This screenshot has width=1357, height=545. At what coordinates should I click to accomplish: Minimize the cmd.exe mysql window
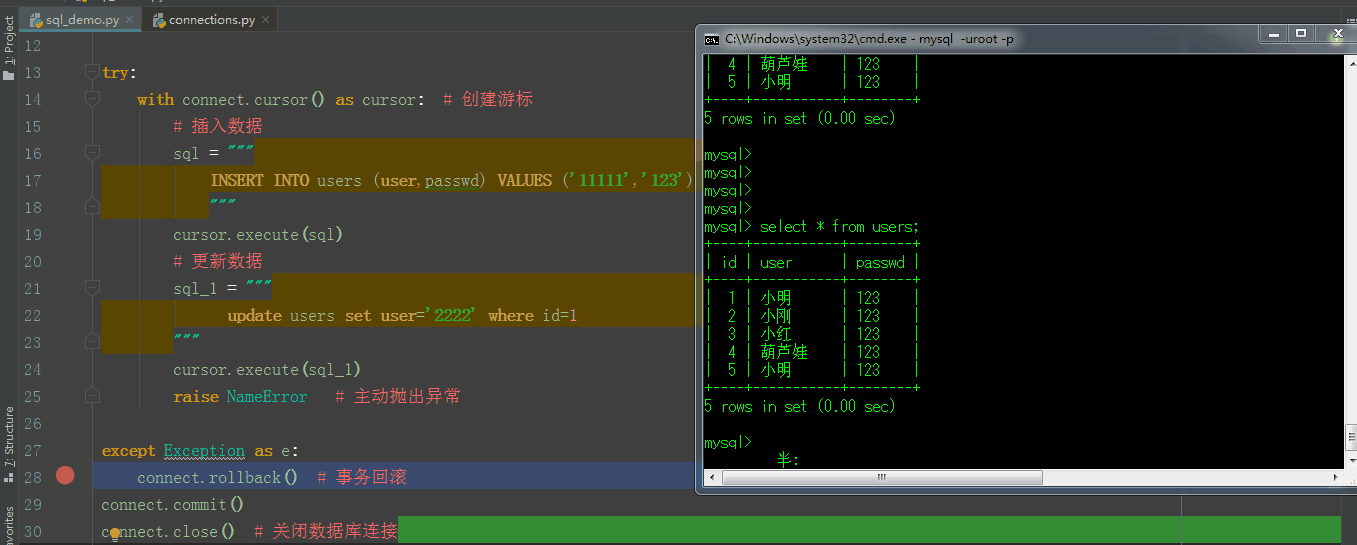click(x=1274, y=34)
